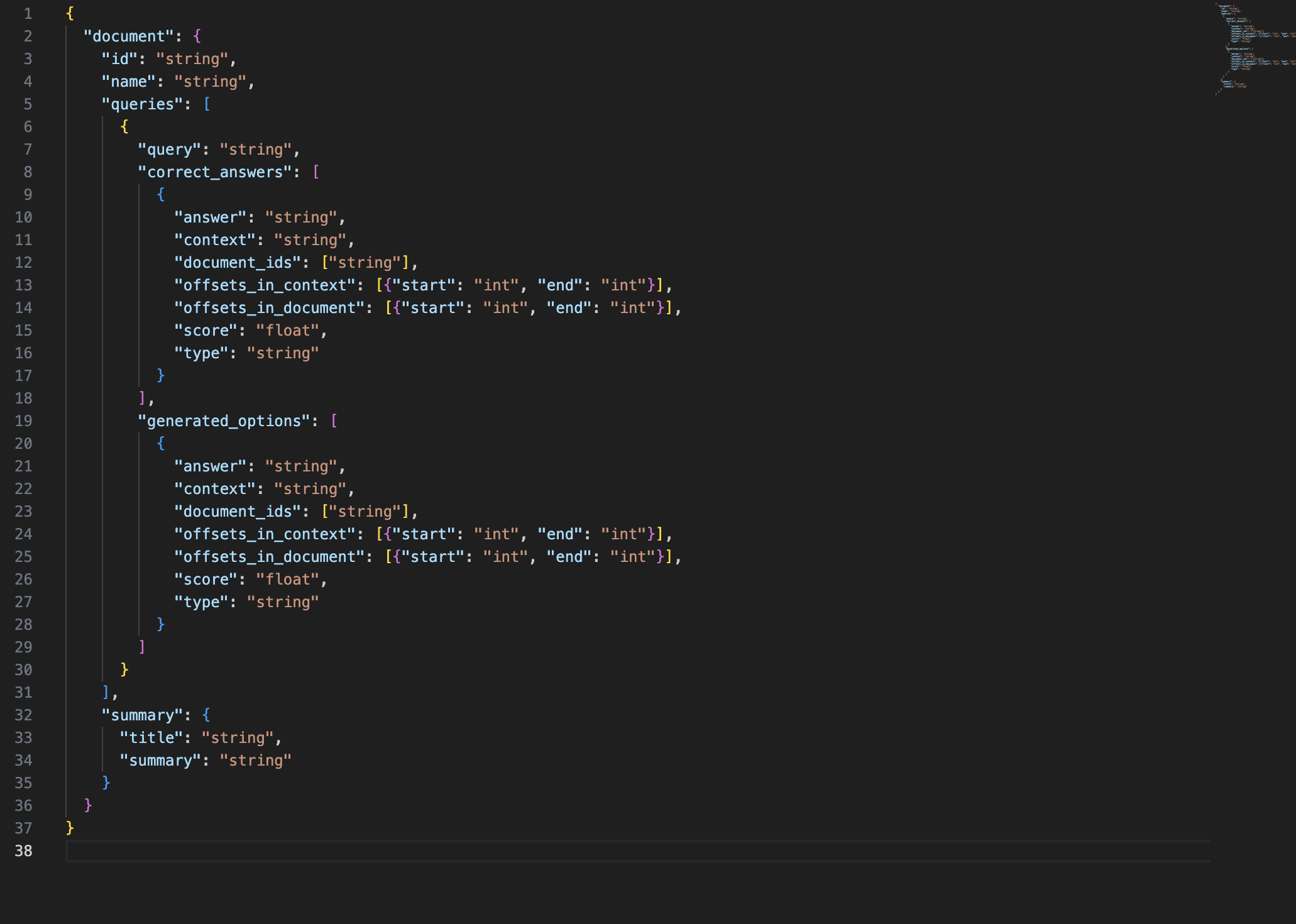
Task: Click the "name" key on line 4
Action: (x=129, y=82)
